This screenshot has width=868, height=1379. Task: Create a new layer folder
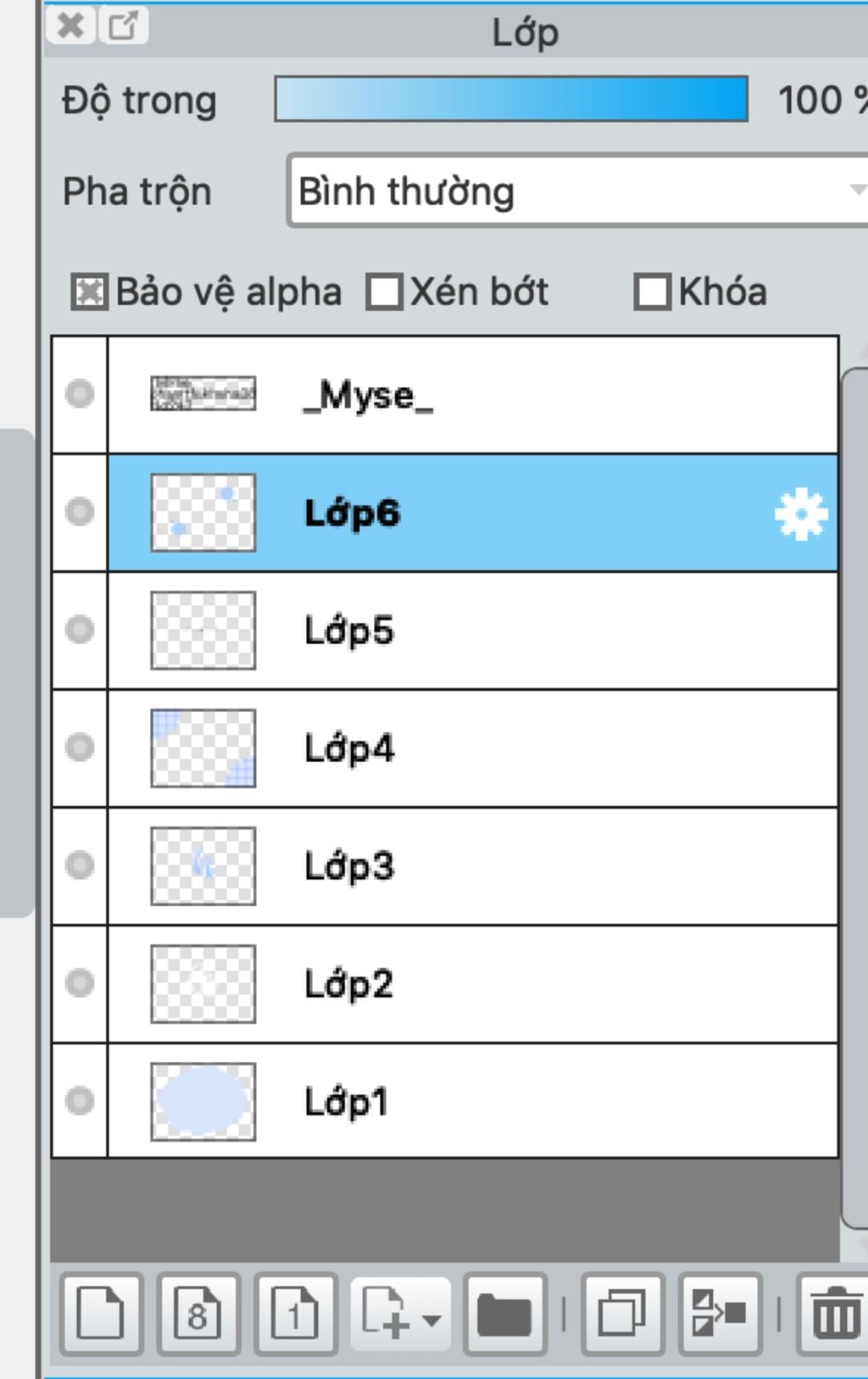tap(504, 1315)
